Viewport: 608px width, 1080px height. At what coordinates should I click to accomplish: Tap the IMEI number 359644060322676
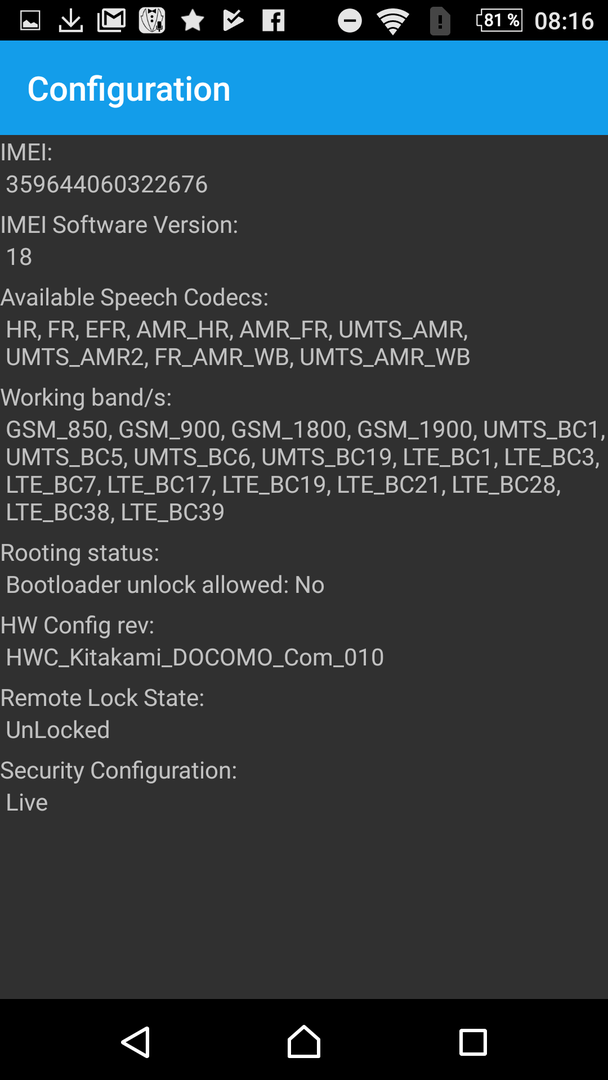click(x=107, y=185)
